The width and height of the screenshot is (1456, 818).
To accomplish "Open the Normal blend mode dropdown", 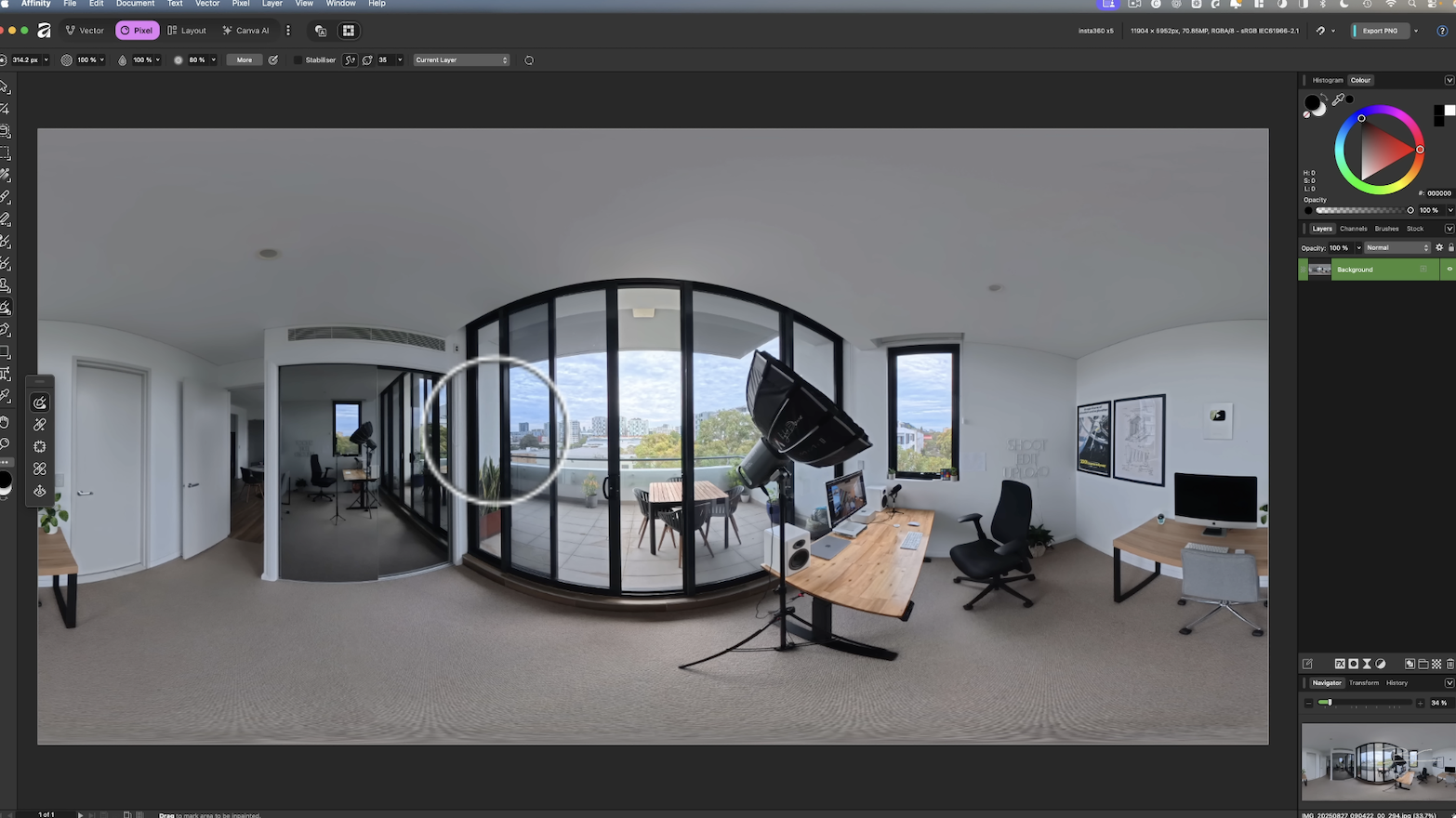I will [1397, 248].
